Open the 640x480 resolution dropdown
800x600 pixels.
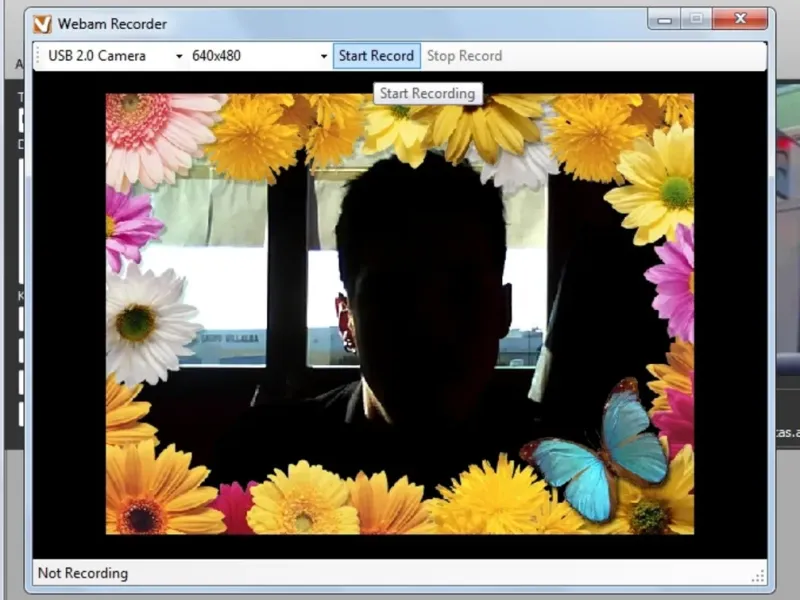(259, 56)
